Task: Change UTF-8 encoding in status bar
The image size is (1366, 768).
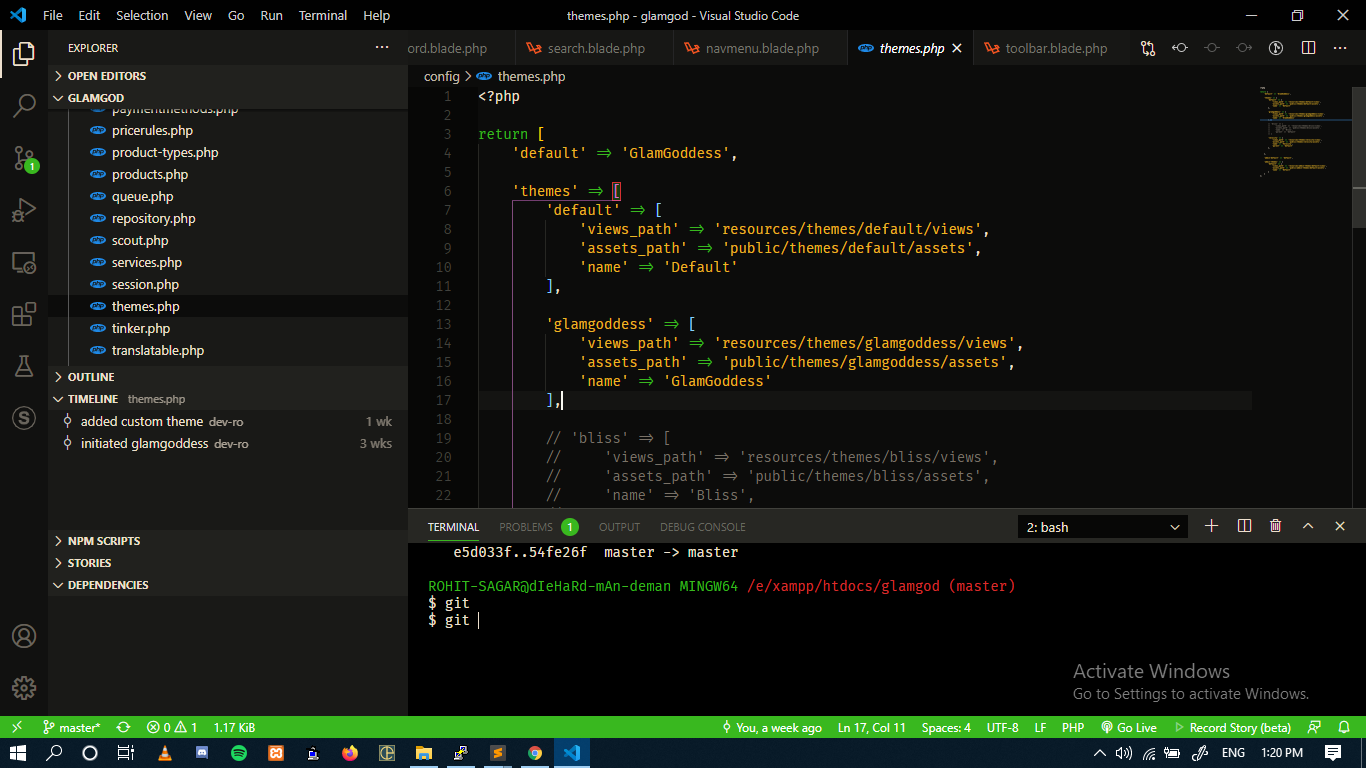Action: (x=1002, y=728)
